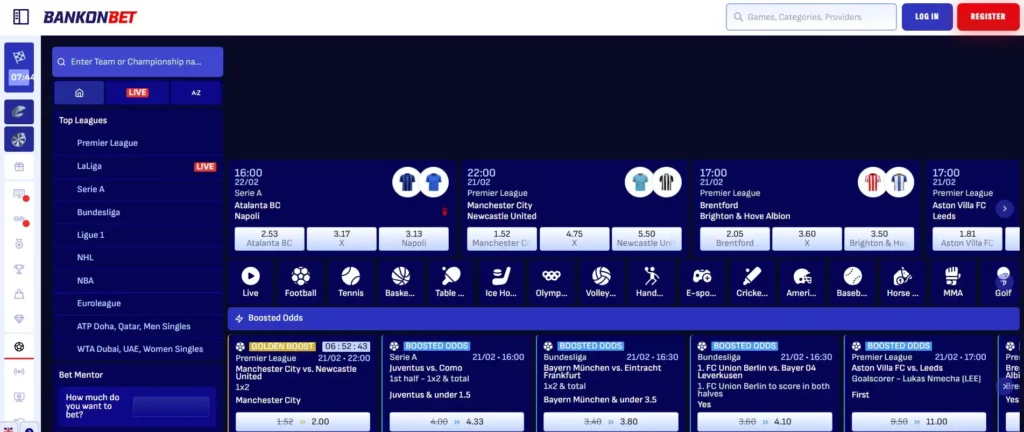Click the LOG IN button
Image resolution: width=1024 pixels, height=432 pixels.
click(927, 17)
